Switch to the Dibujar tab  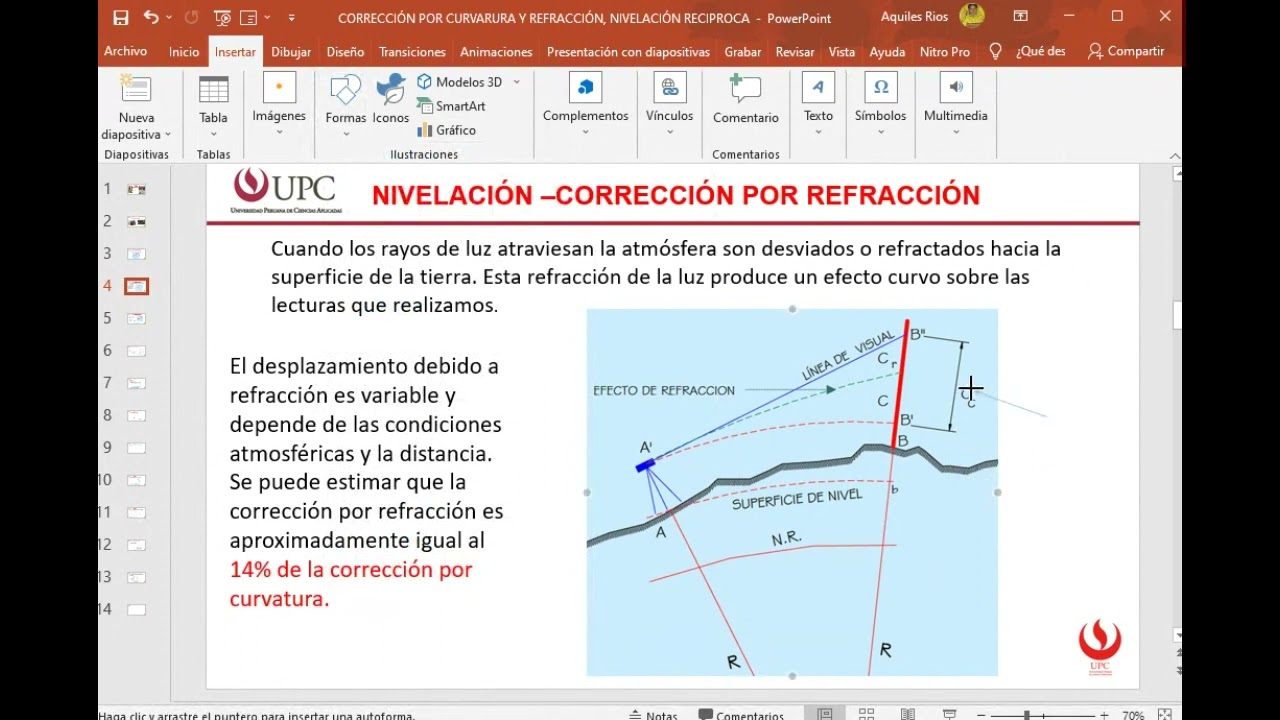pos(291,52)
